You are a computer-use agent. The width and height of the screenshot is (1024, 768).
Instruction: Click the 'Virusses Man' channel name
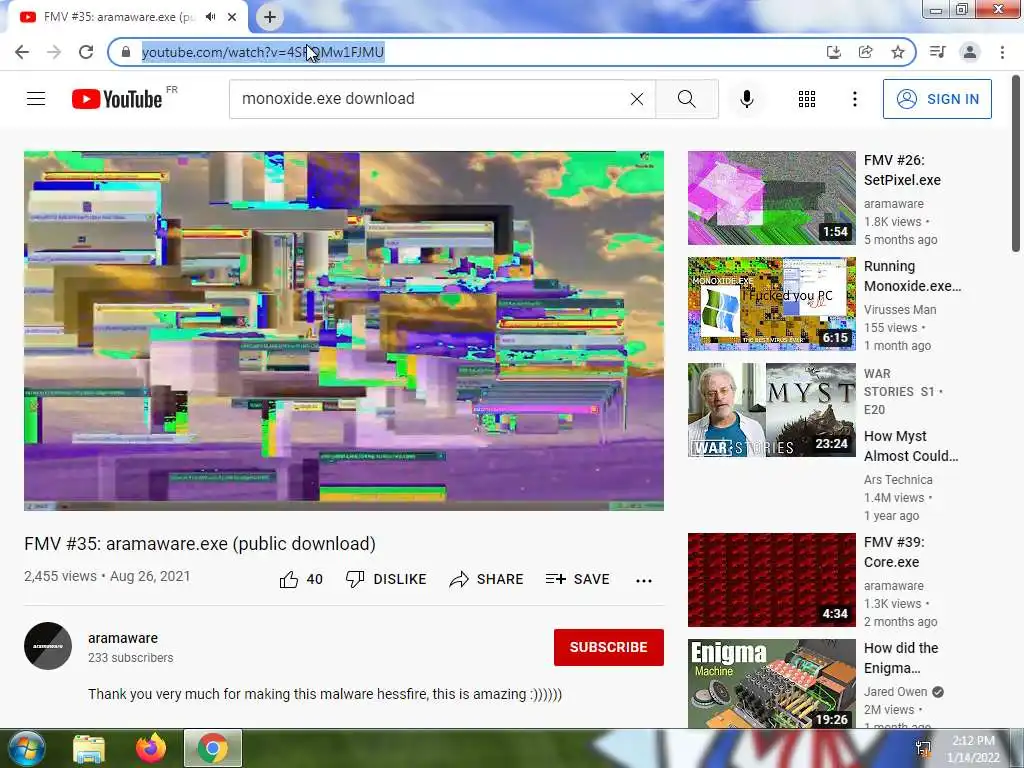(900, 310)
